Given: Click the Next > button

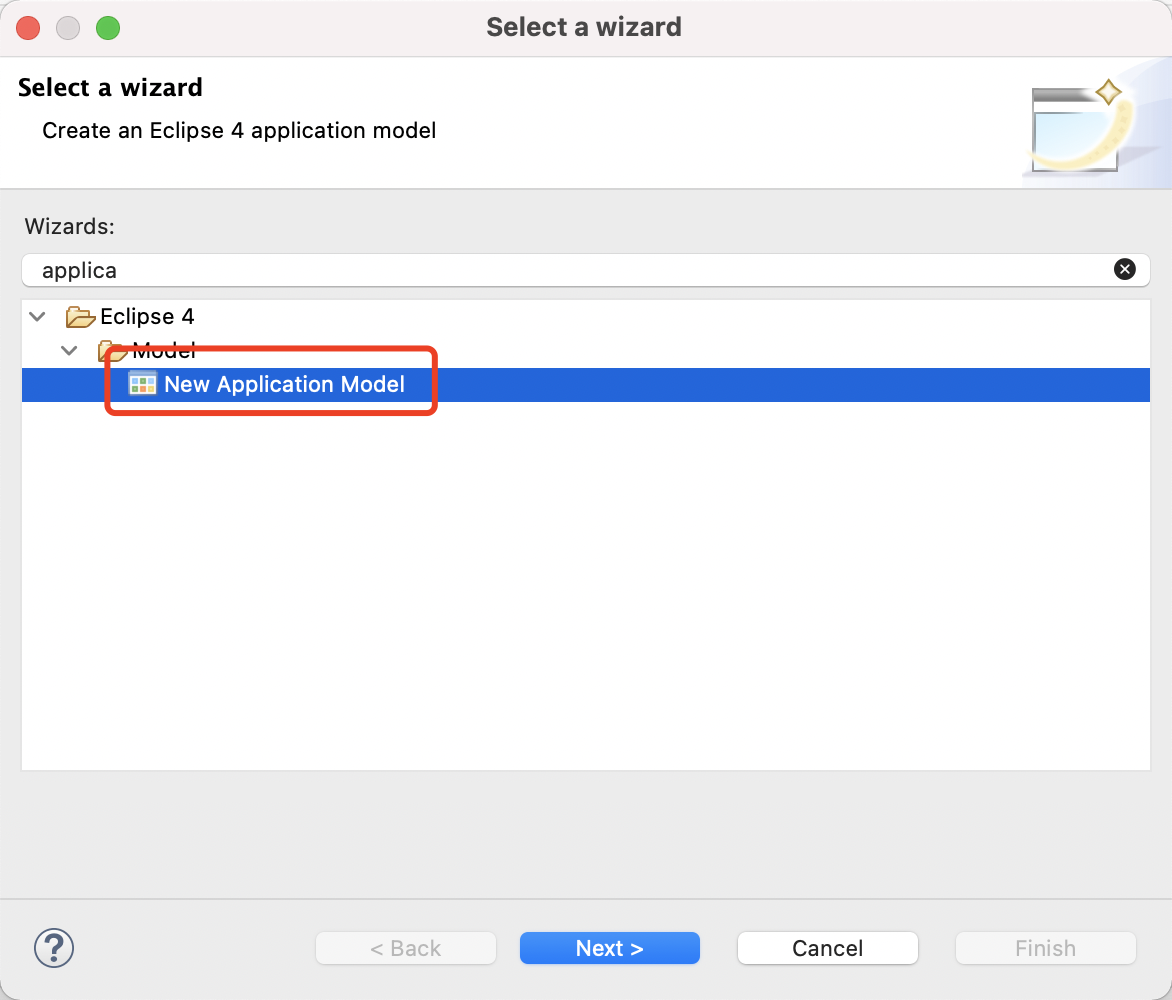Looking at the screenshot, I should pyautogui.click(x=610, y=948).
